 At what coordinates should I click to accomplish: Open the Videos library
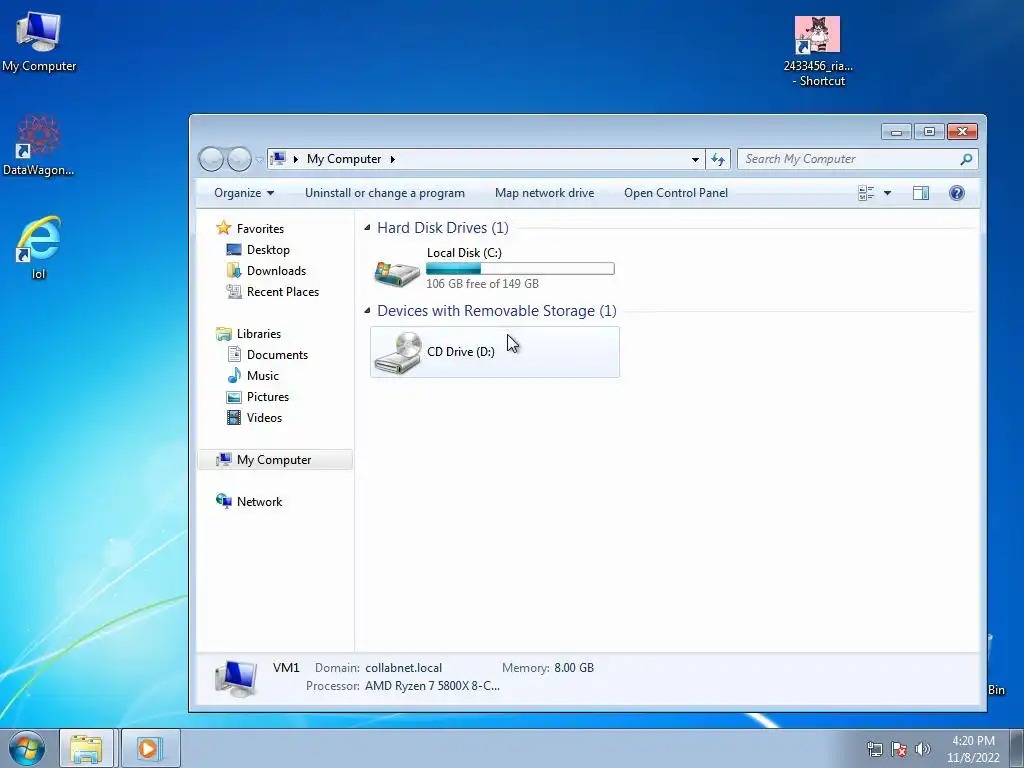(x=254, y=418)
